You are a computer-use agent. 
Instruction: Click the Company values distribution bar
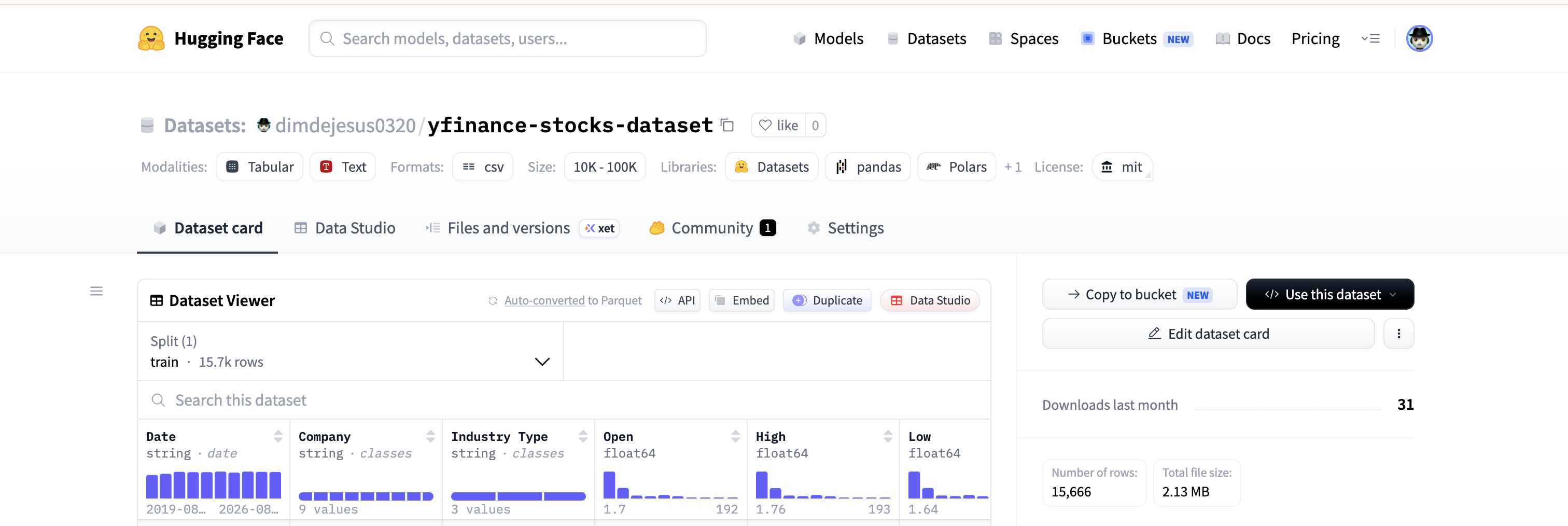click(x=366, y=496)
